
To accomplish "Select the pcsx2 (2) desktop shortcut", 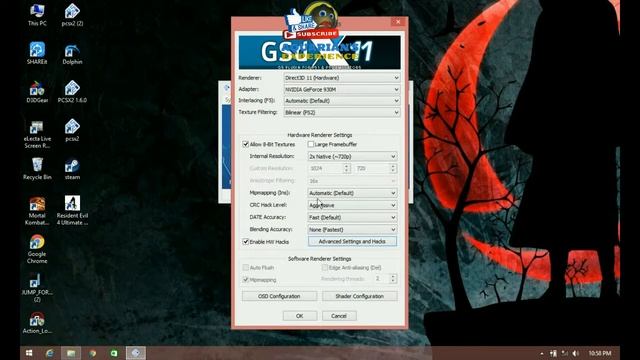I will click(72, 15).
